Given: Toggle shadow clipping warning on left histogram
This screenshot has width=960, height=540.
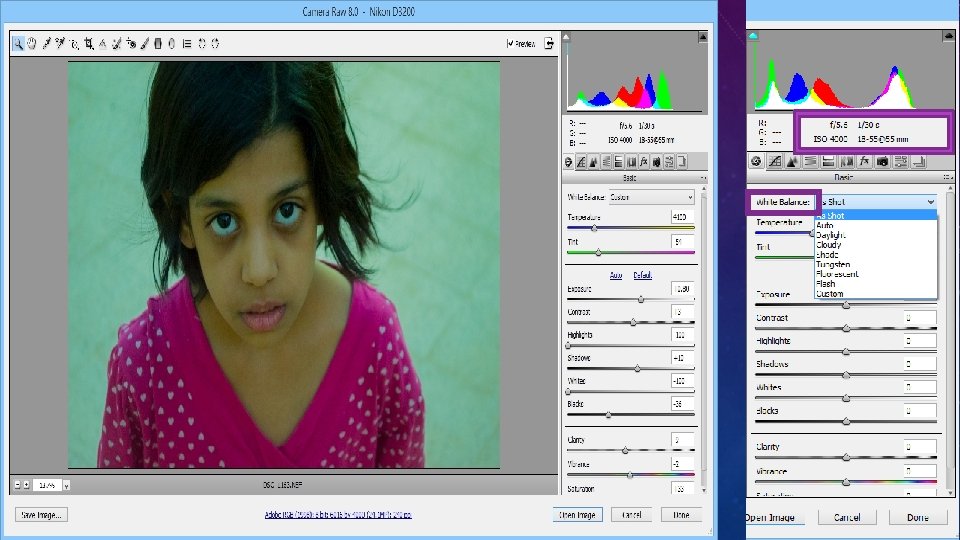Looking at the screenshot, I should coord(568,38).
